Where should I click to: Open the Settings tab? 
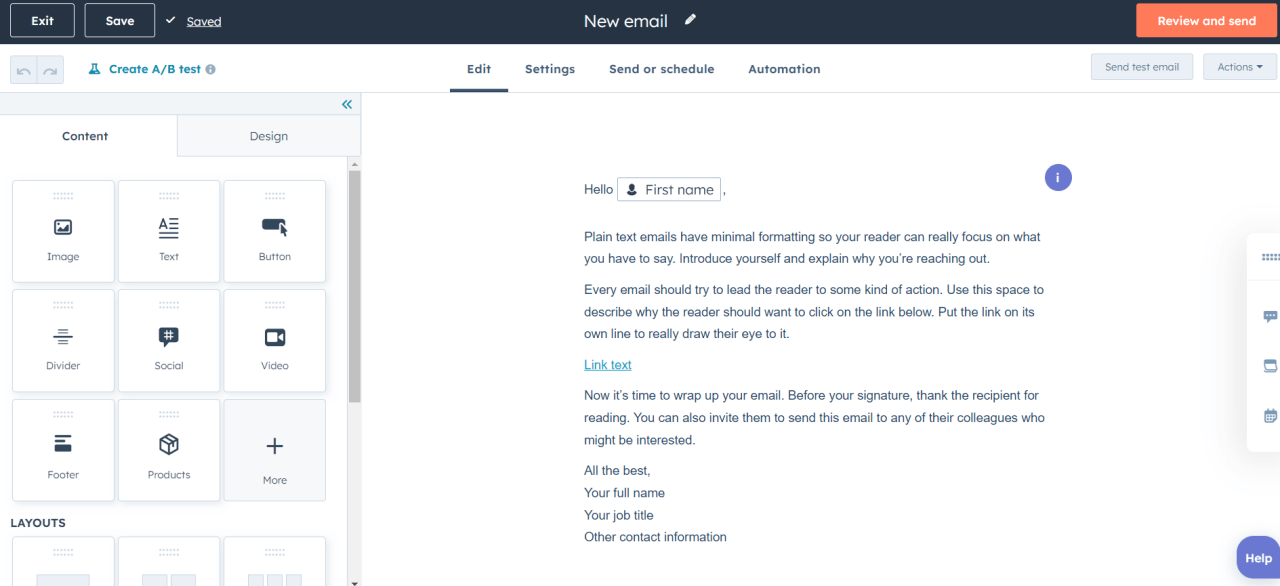(x=549, y=69)
